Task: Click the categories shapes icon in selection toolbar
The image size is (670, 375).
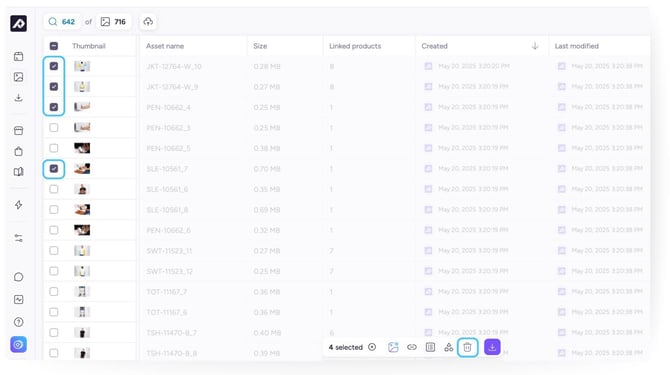Action: (x=449, y=347)
